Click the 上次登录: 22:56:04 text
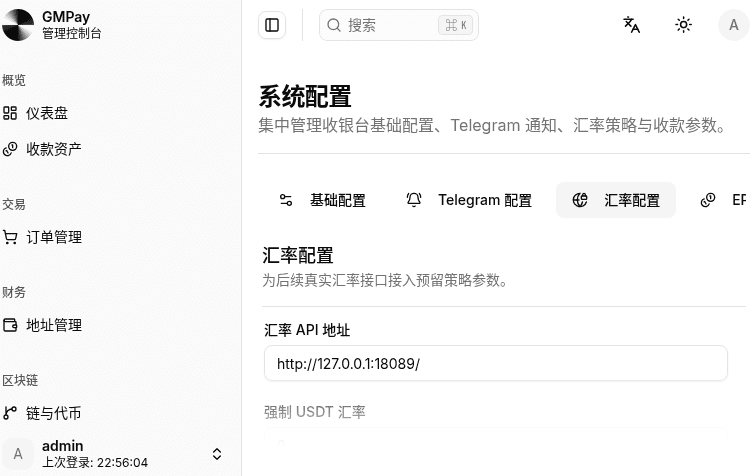756x476 pixels. 95,462
